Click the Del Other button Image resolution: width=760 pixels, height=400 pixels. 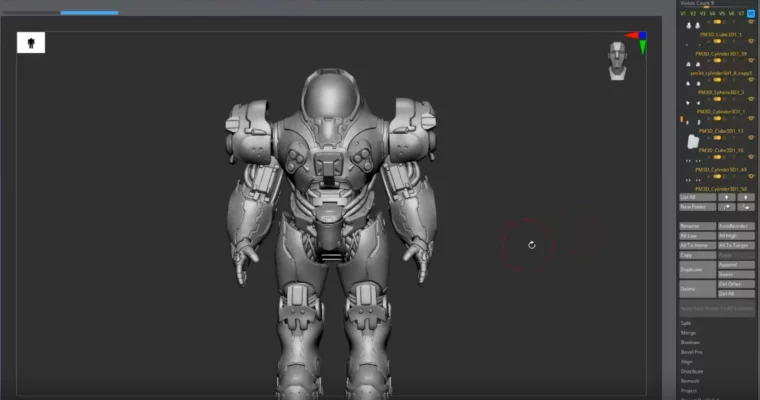click(x=736, y=284)
